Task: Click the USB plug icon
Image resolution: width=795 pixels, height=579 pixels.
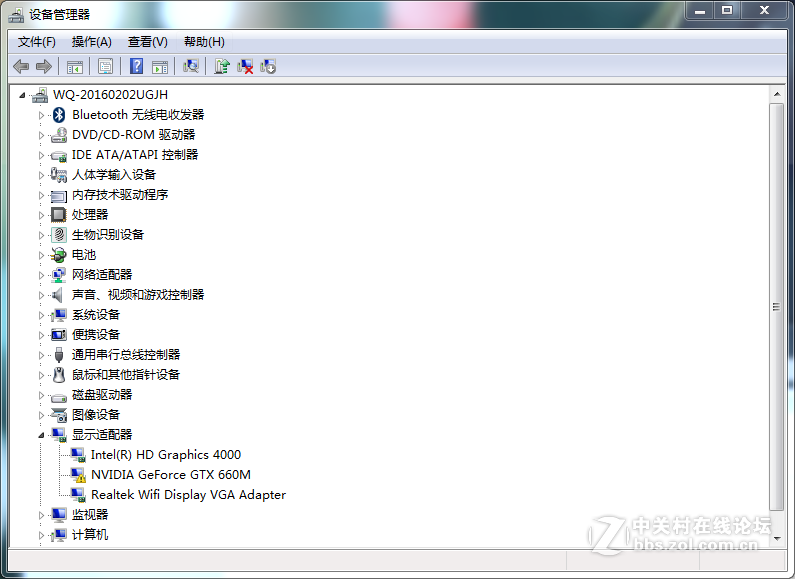Action: (59, 355)
